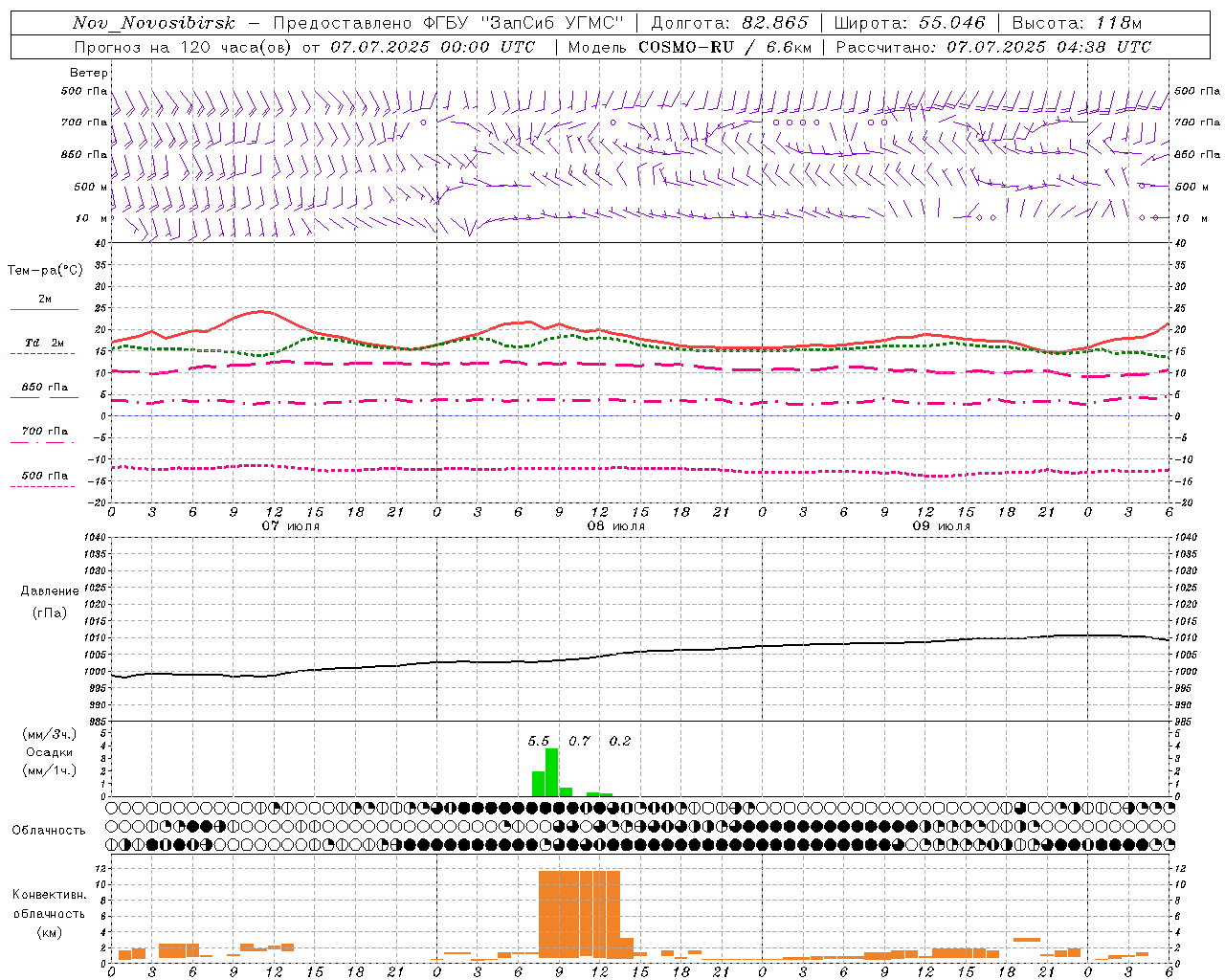Click the Ветер panel label
Viewport: 1225px width, 980px height.
[x=89, y=73]
